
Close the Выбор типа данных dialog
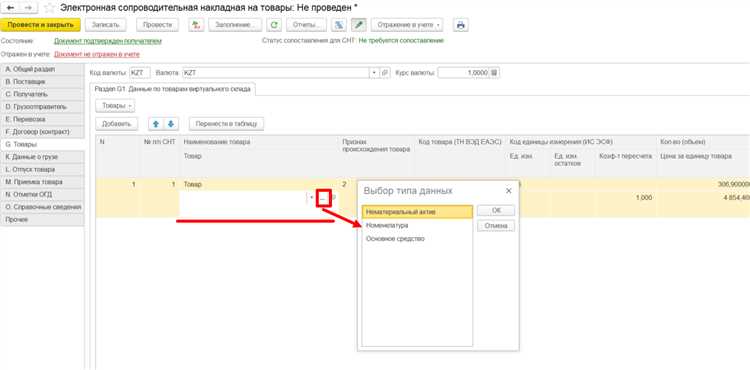[508, 191]
